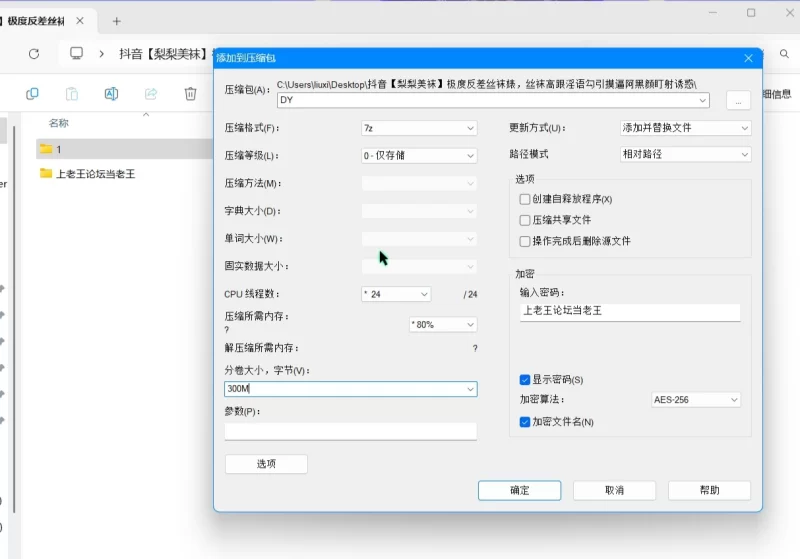Click the breadcrumb chevron after the monitor icon
The image size is (800, 559).
(102, 54)
